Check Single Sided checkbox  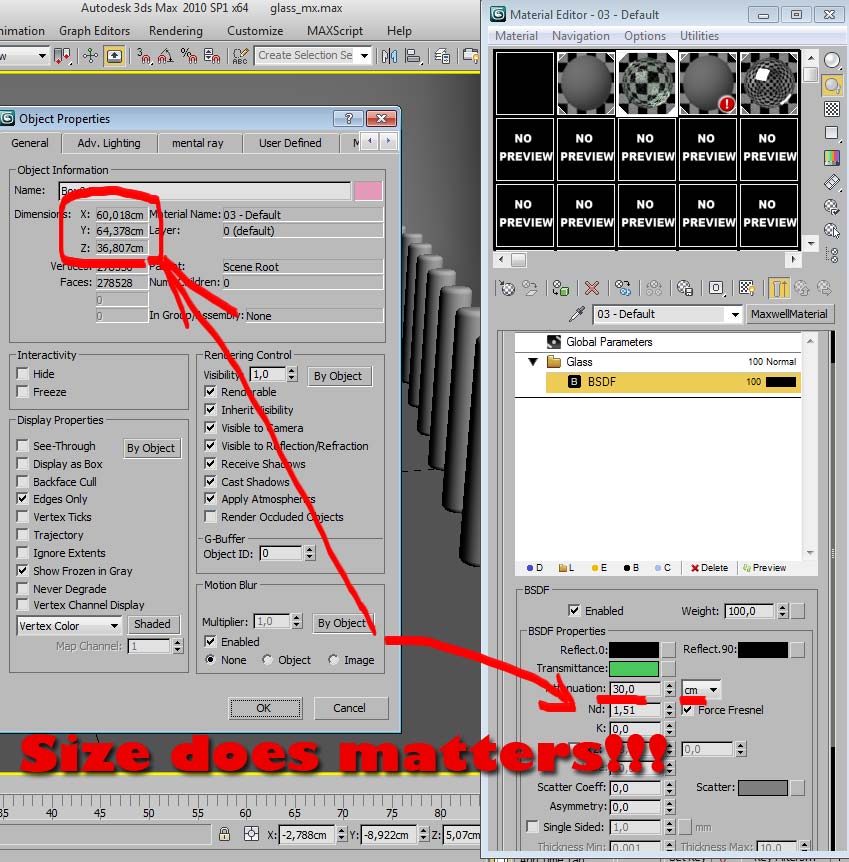tap(532, 826)
